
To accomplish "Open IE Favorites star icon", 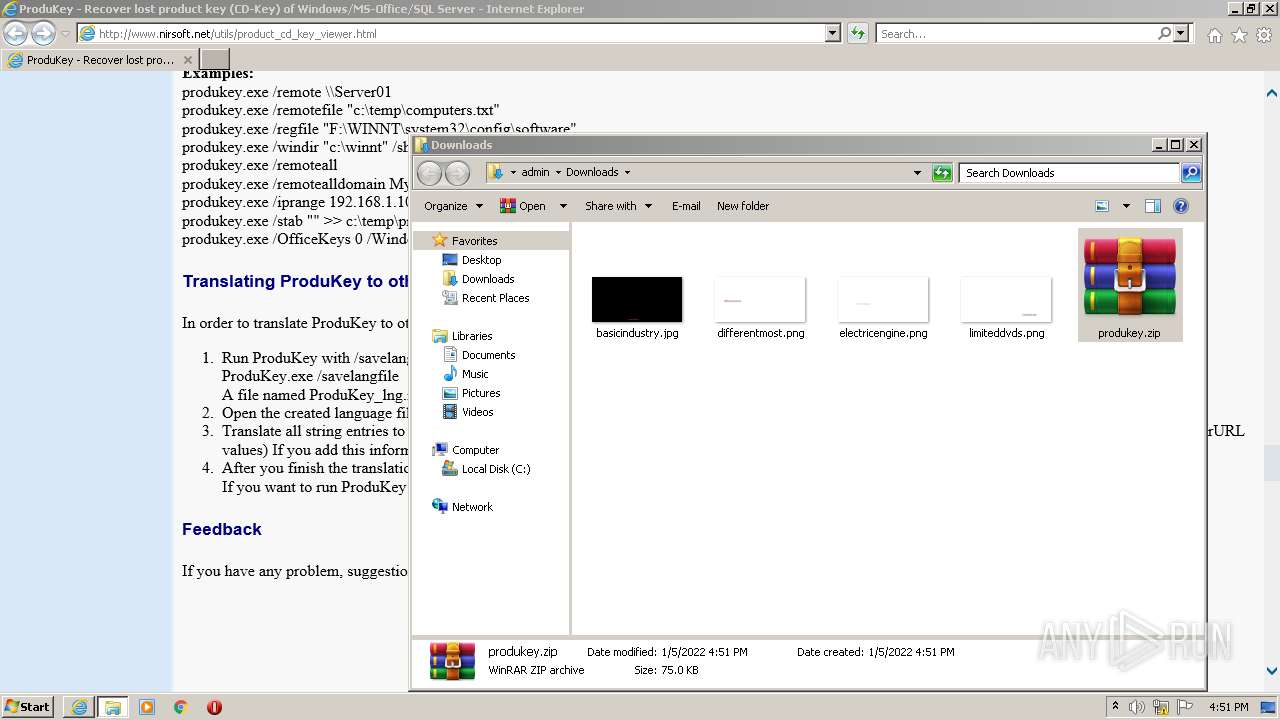I will coord(1240,35).
